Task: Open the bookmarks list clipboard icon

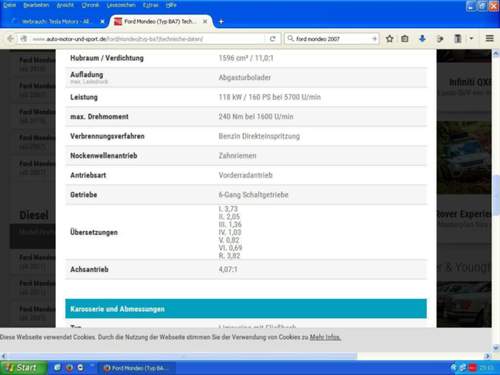Action: [405, 39]
